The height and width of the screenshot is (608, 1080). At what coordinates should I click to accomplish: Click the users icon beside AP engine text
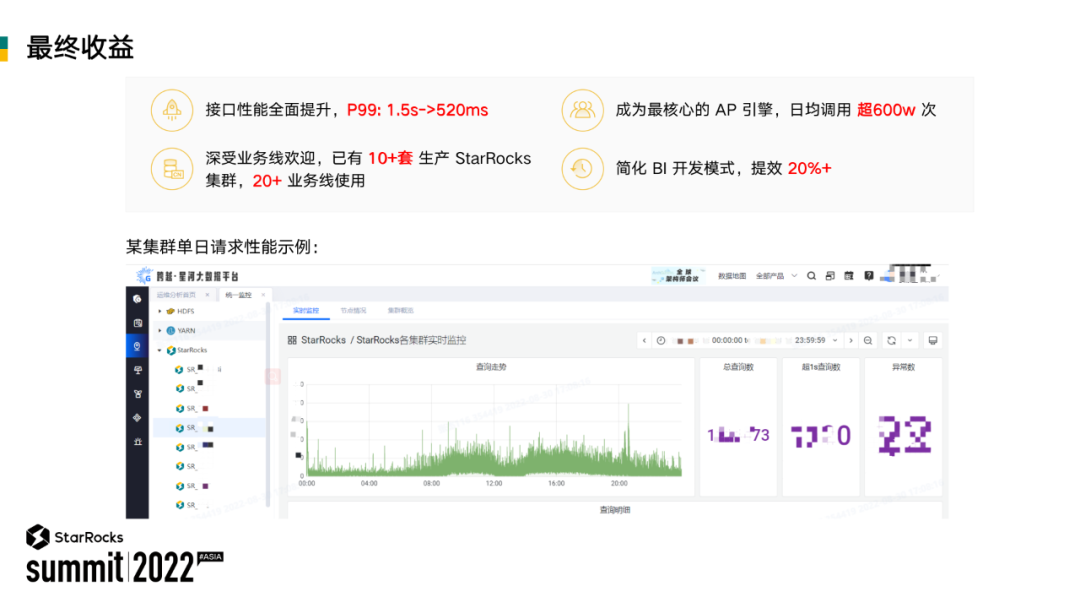(x=582, y=110)
